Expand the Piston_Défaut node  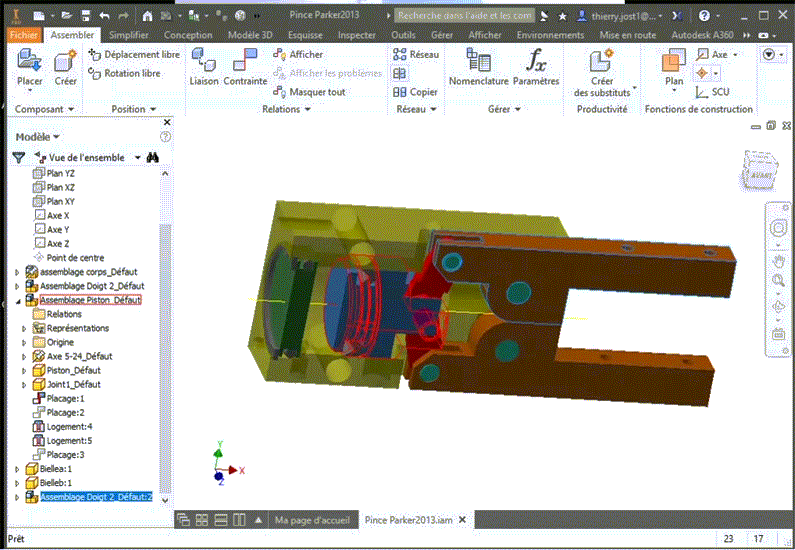click(24, 371)
